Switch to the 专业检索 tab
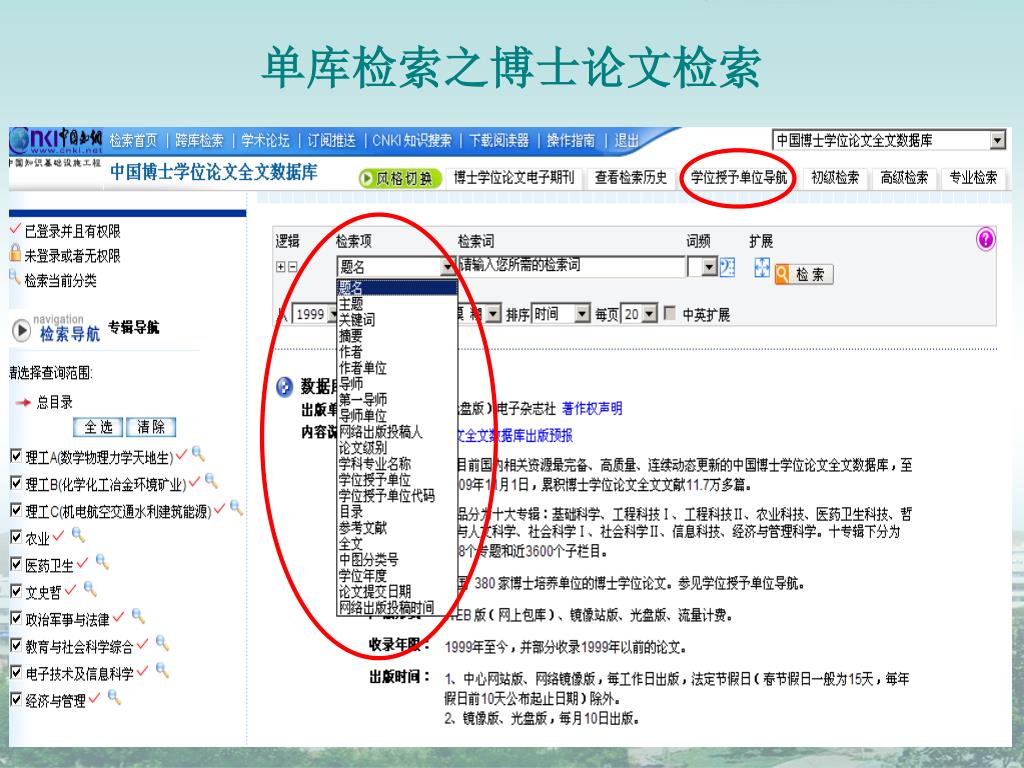The image size is (1024, 768). (x=973, y=177)
